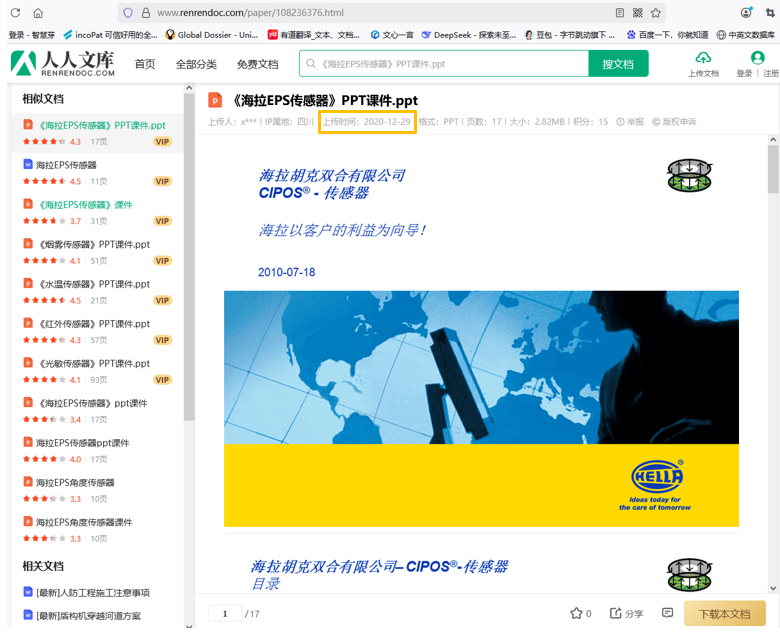Image resolution: width=780 pixels, height=636 pixels.
Task: Open the 百度一下 bookmark
Action: pos(667,35)
